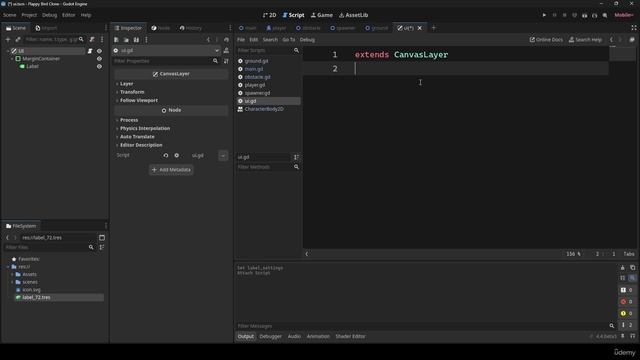Toggle error messages filter in Output
The width and height of the screenshot is (640, 360).
(x=627, y=302)
